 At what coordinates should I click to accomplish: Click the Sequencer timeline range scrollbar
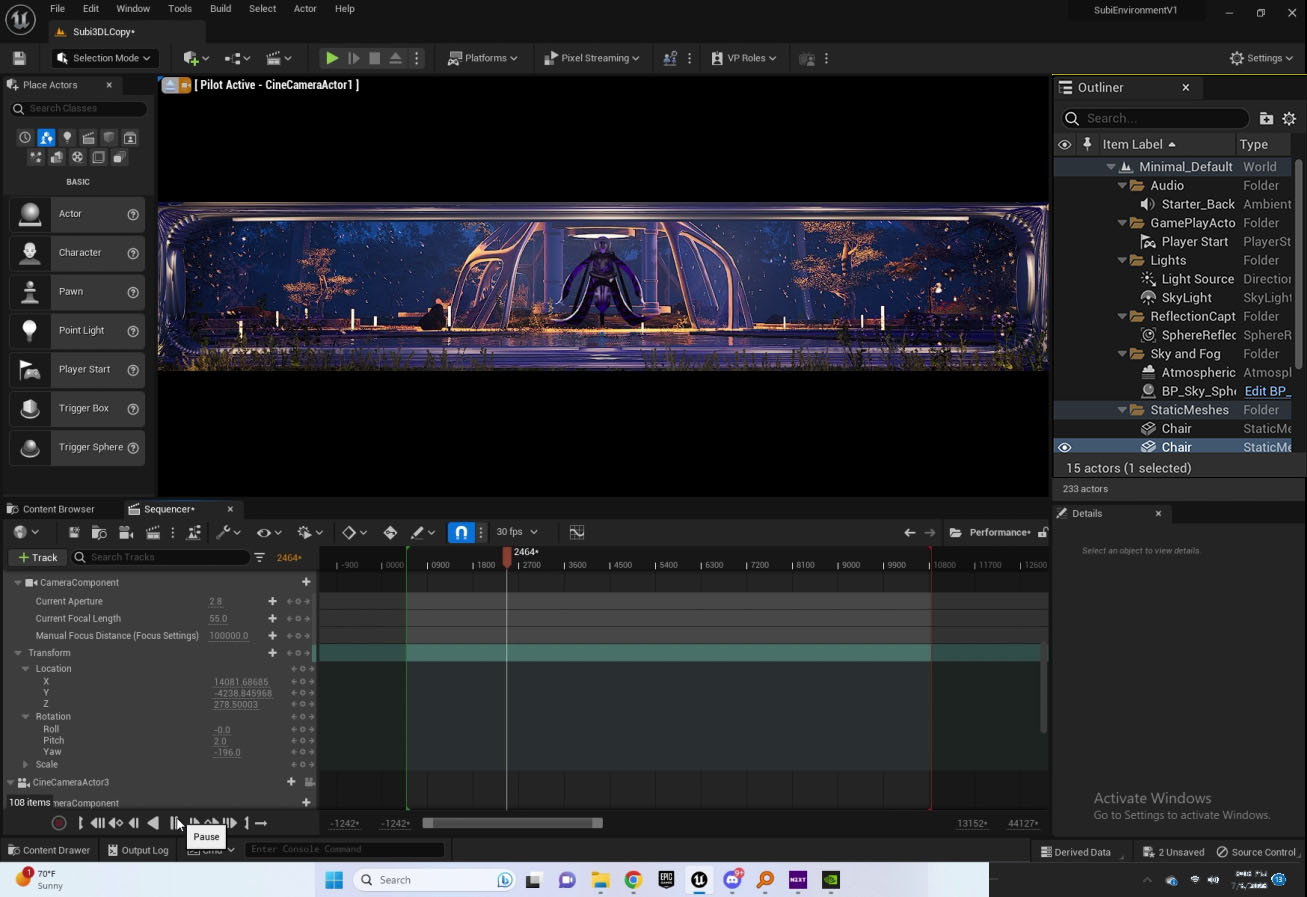click(512, 823)
